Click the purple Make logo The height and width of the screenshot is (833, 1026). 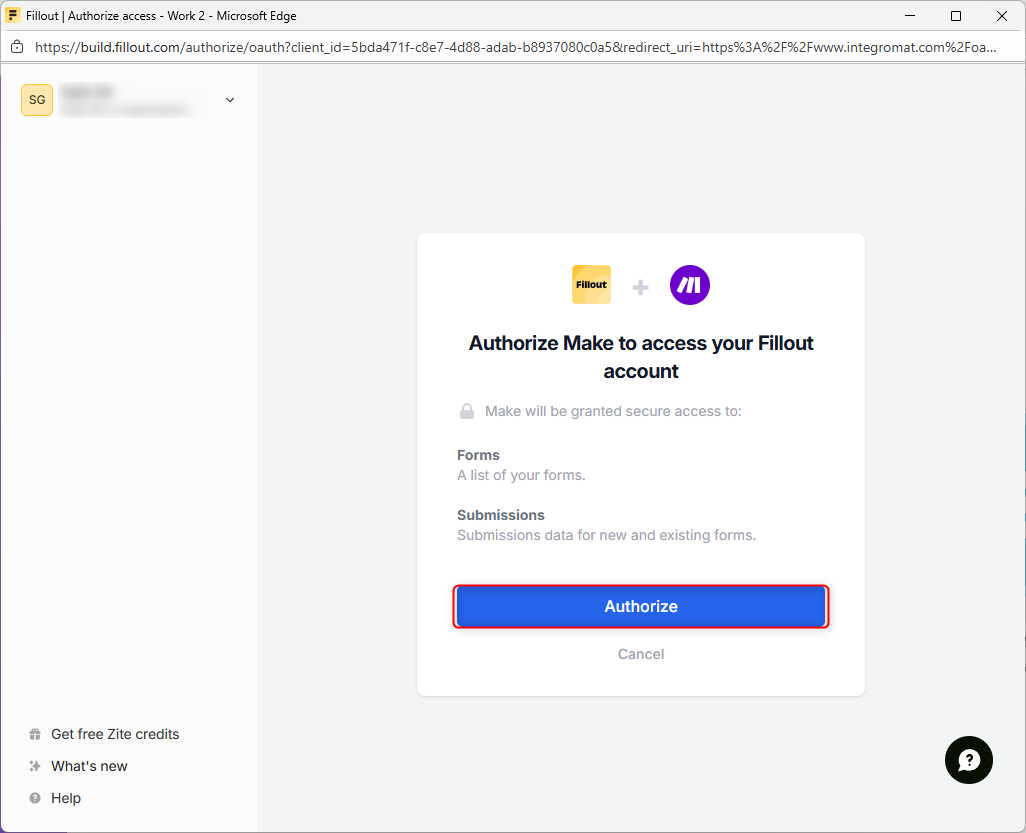click(x=690, y=285)
